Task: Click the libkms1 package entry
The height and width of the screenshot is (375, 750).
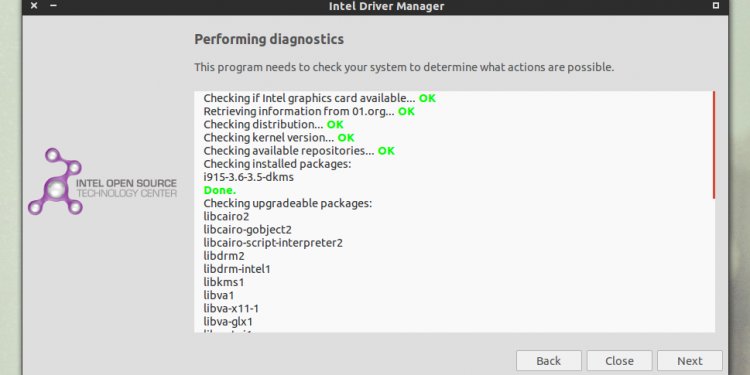Action: point(224,282)
